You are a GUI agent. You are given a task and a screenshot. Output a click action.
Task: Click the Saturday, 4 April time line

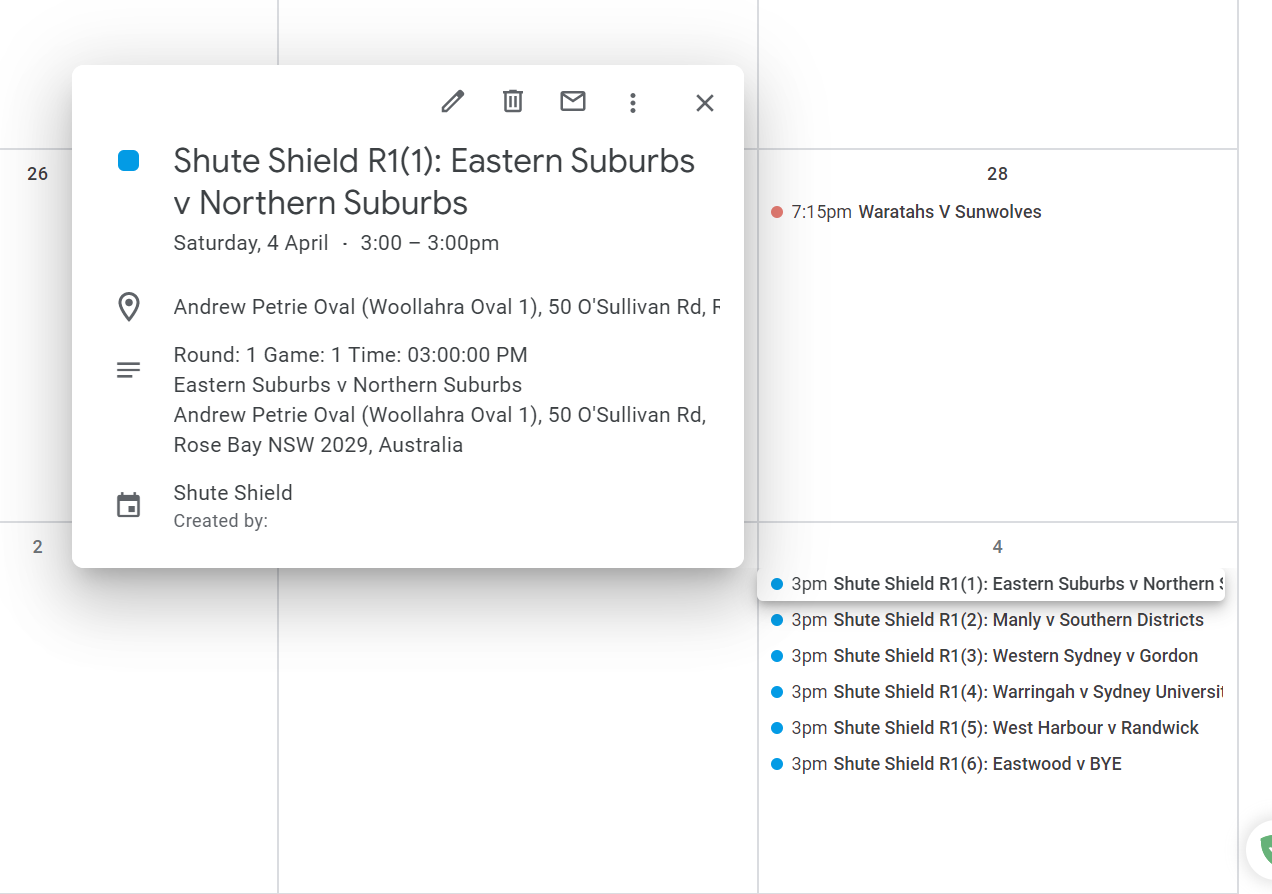[x=336, y=243]
